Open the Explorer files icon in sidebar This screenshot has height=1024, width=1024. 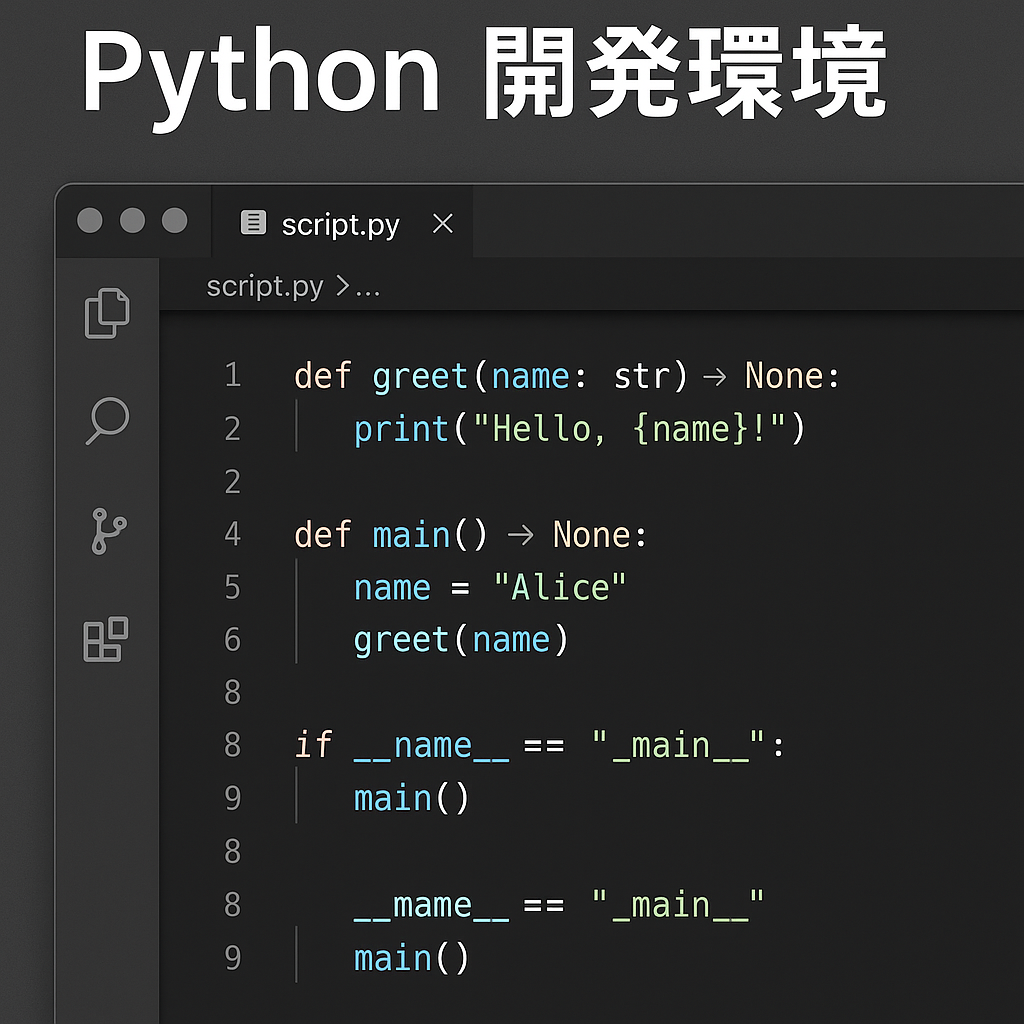(107, 313)
